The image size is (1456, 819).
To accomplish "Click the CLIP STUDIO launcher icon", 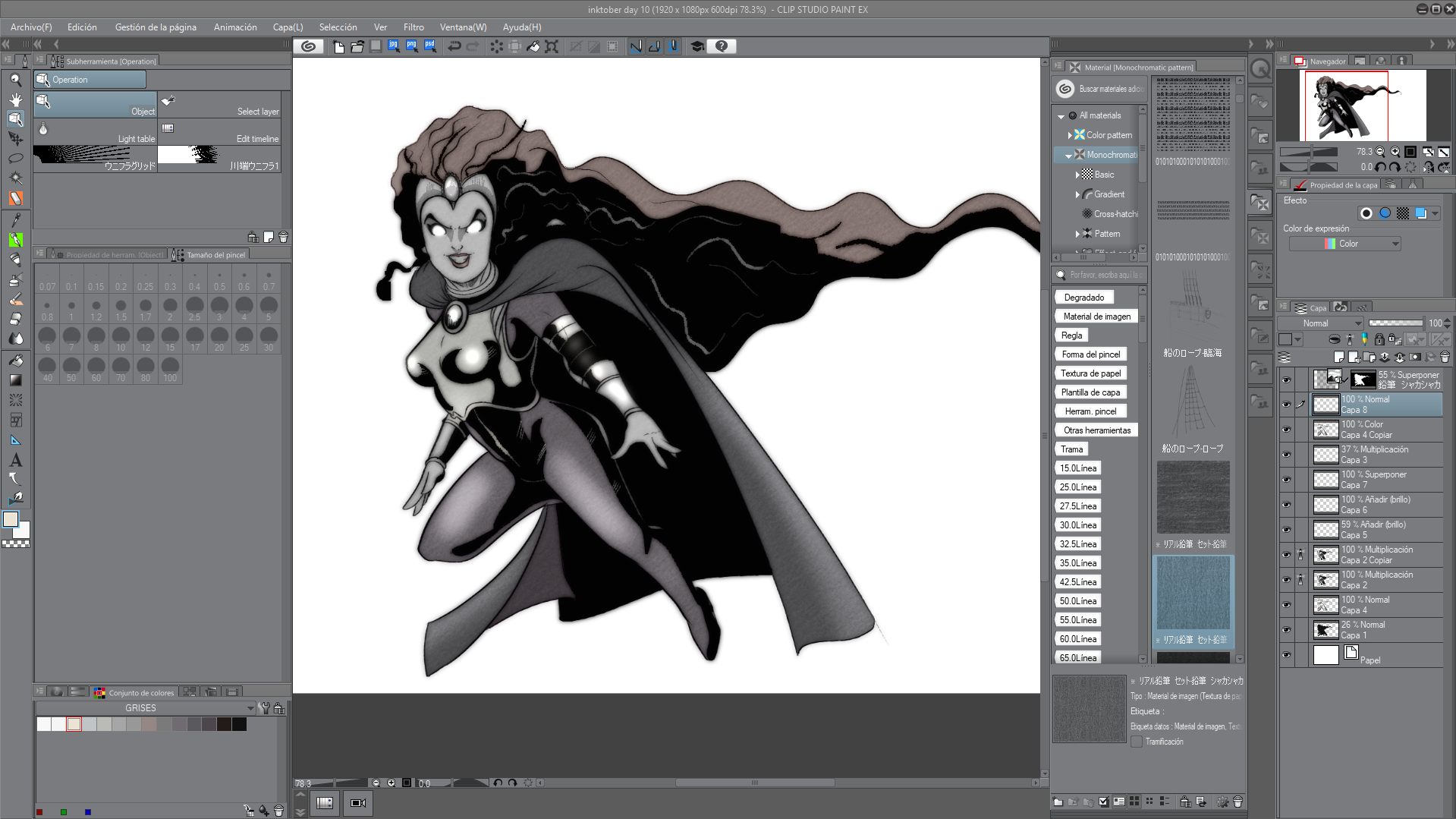I will (x=308, y=46).
